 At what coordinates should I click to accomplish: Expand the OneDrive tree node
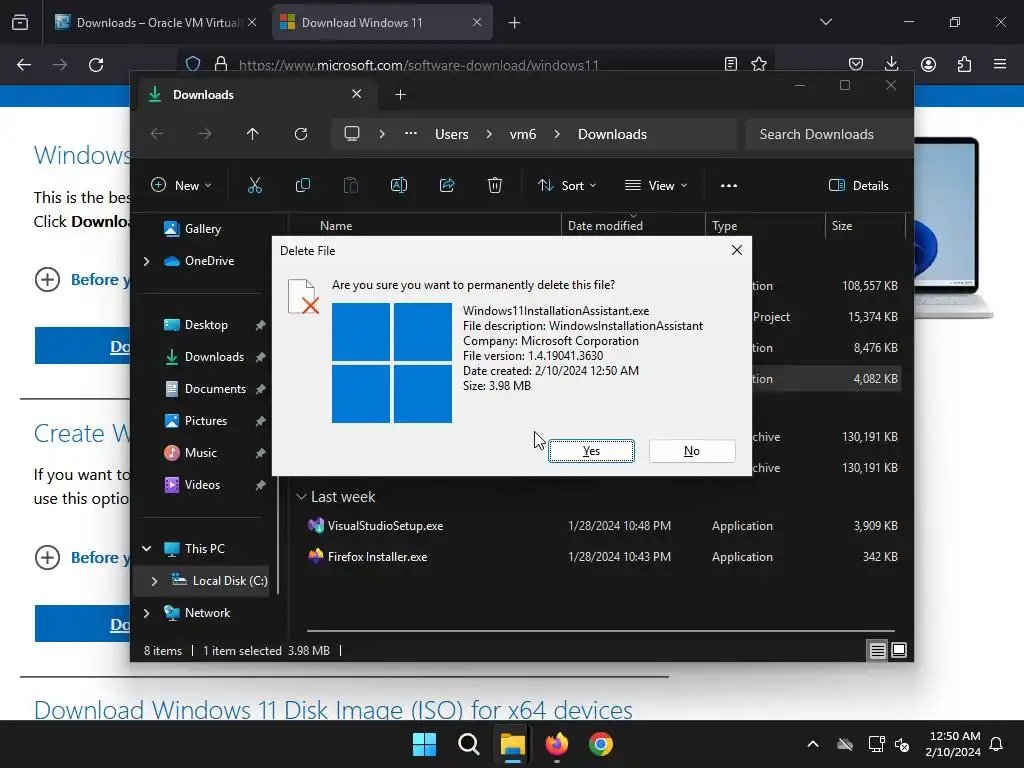click(146, 261)
